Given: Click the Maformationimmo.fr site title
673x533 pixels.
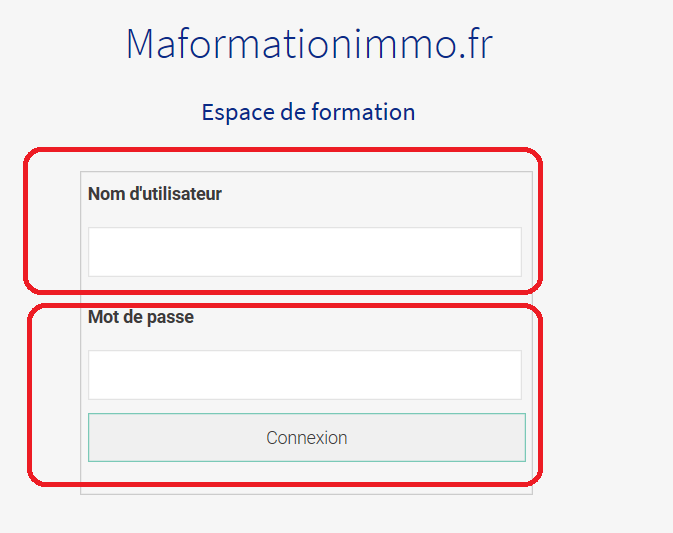Looking at the screenshot, I should coord(309,44).
